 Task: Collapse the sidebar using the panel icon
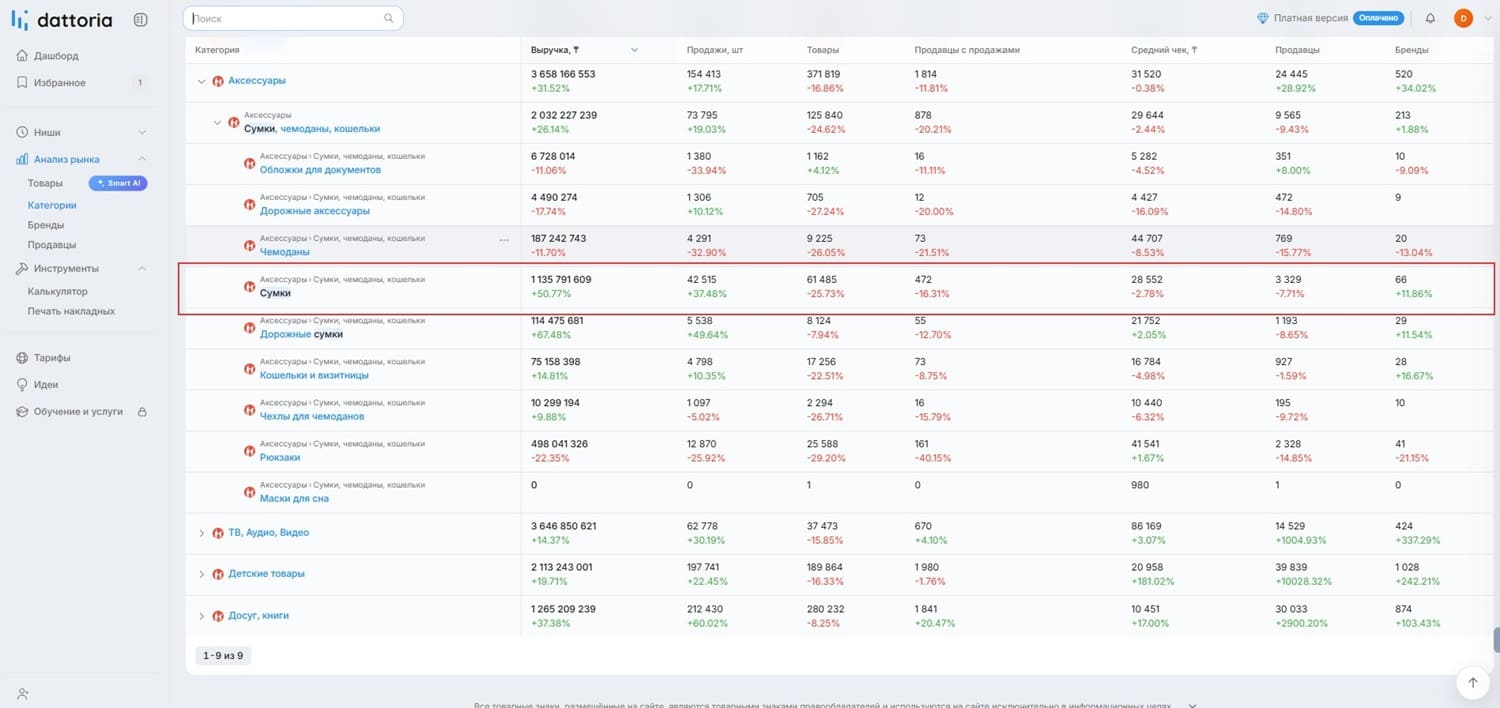[140, 19]
